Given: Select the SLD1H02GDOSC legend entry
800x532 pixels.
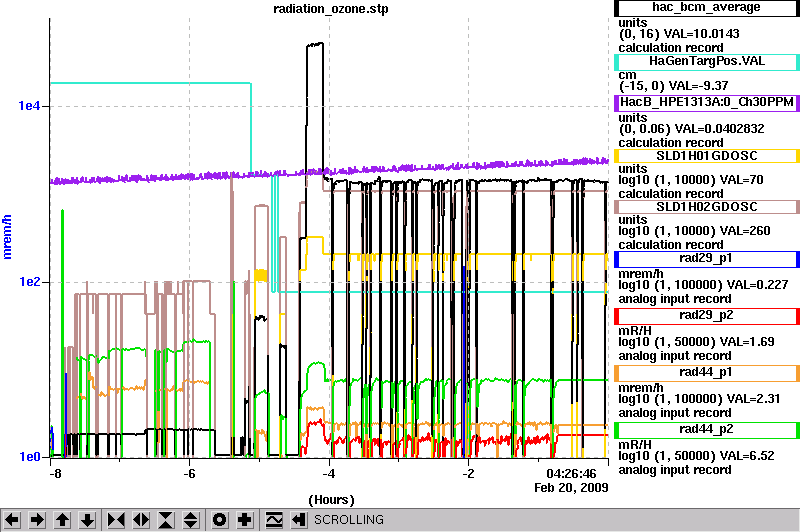Looking at the screenshot, I should tap(707, 207).
